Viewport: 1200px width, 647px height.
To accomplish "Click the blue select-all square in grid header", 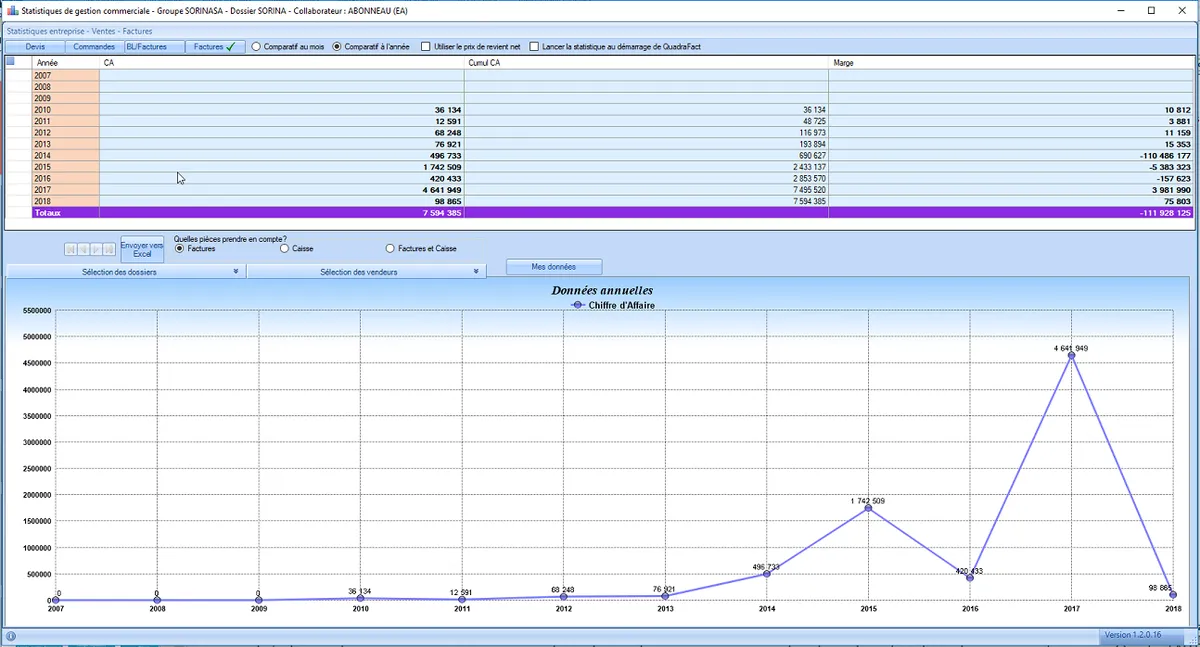I will tap(11, 62).
